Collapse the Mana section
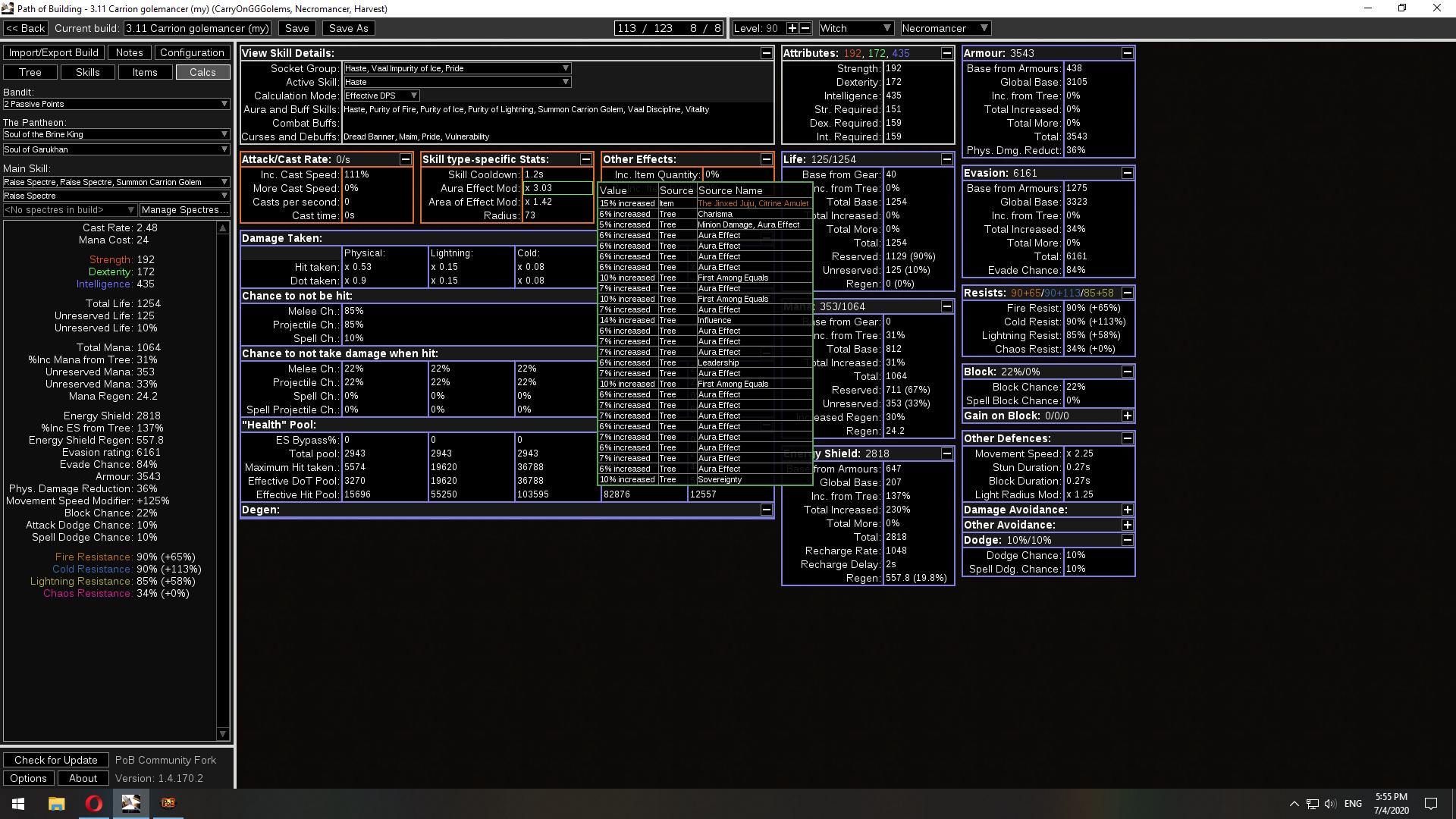This screenshot has width=1456, height=819. [x=946, y=306]
